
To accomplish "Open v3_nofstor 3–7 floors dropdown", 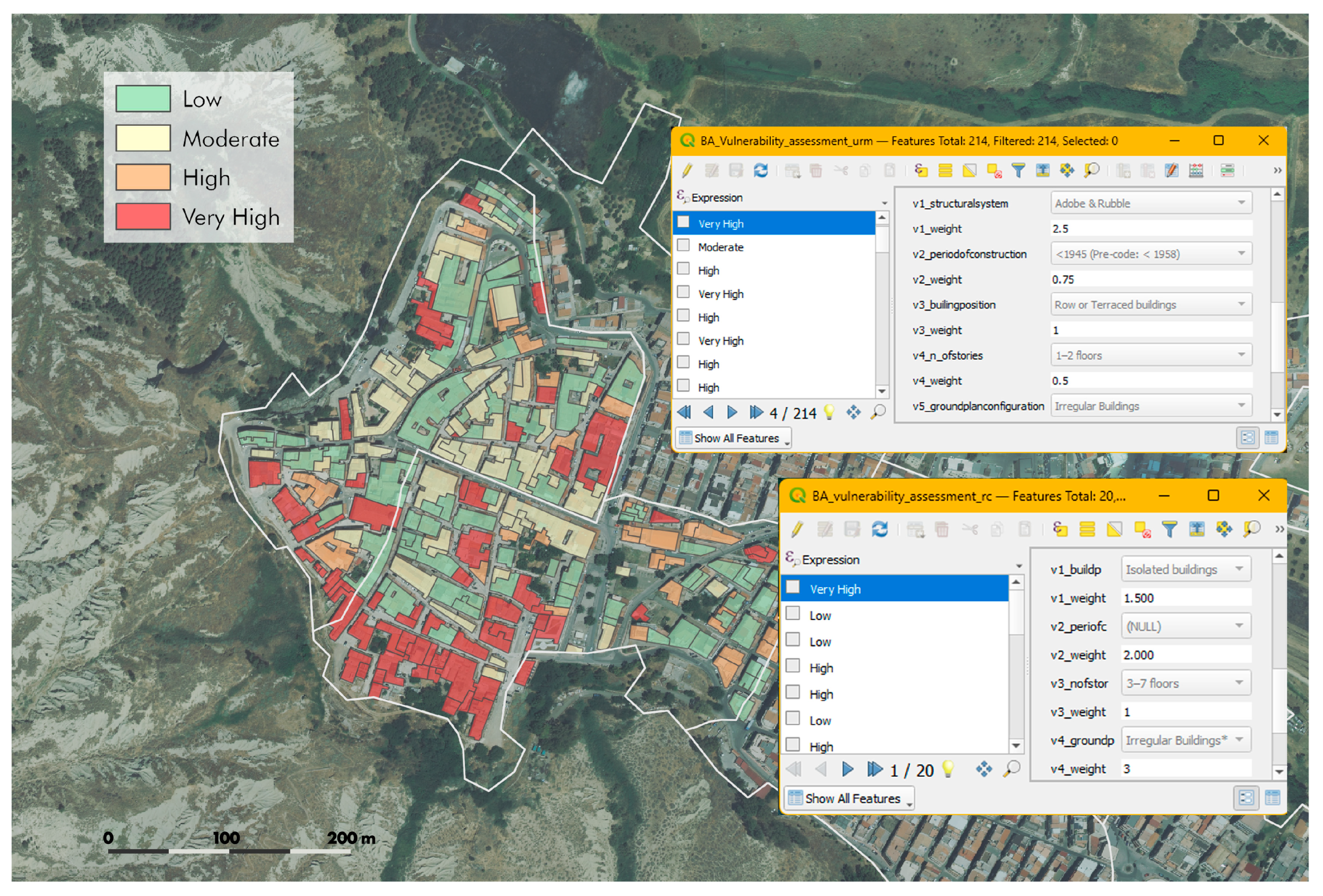I will (1185, 683).
